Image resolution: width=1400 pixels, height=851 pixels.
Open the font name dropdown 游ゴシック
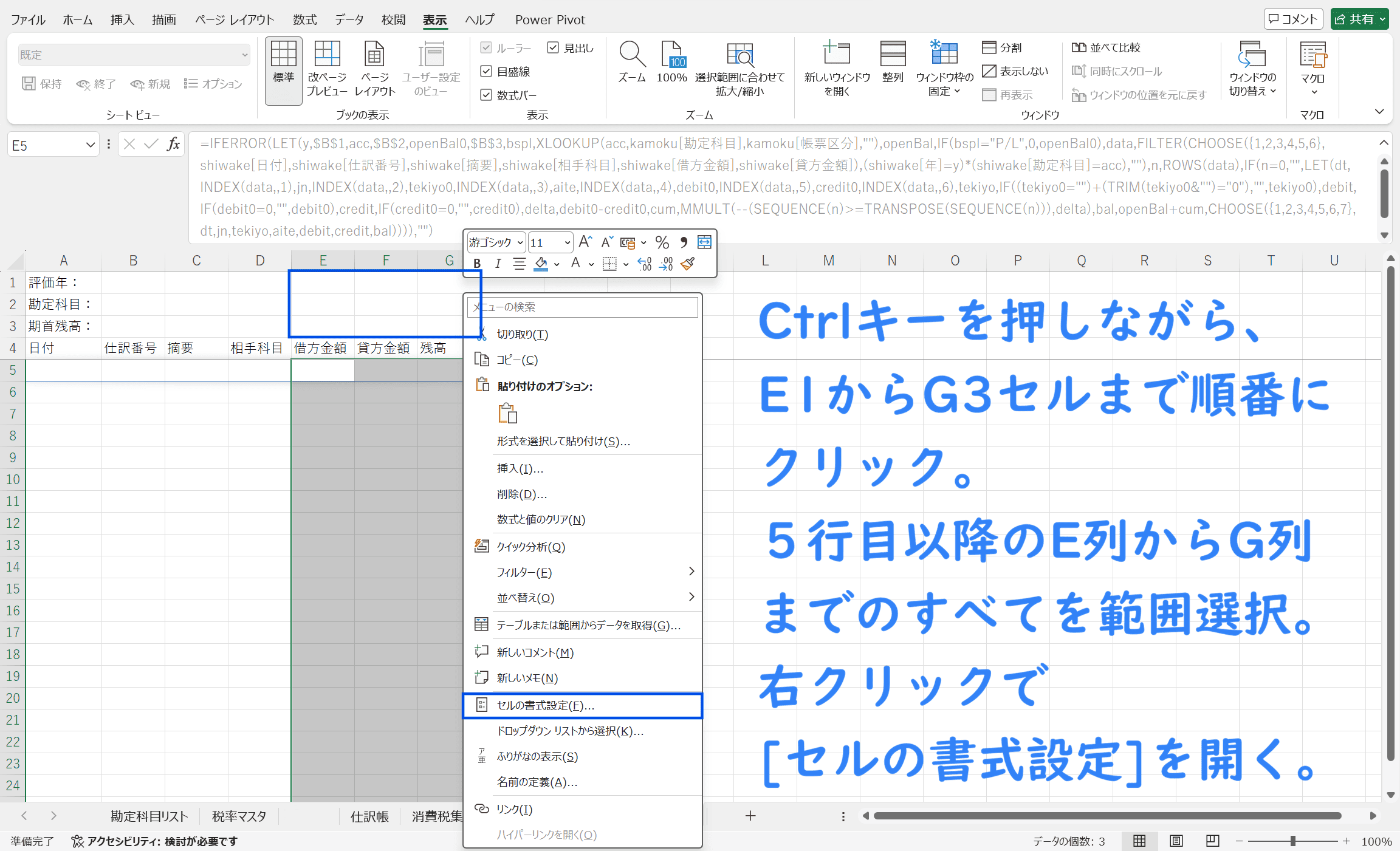(x=520, y=243)
